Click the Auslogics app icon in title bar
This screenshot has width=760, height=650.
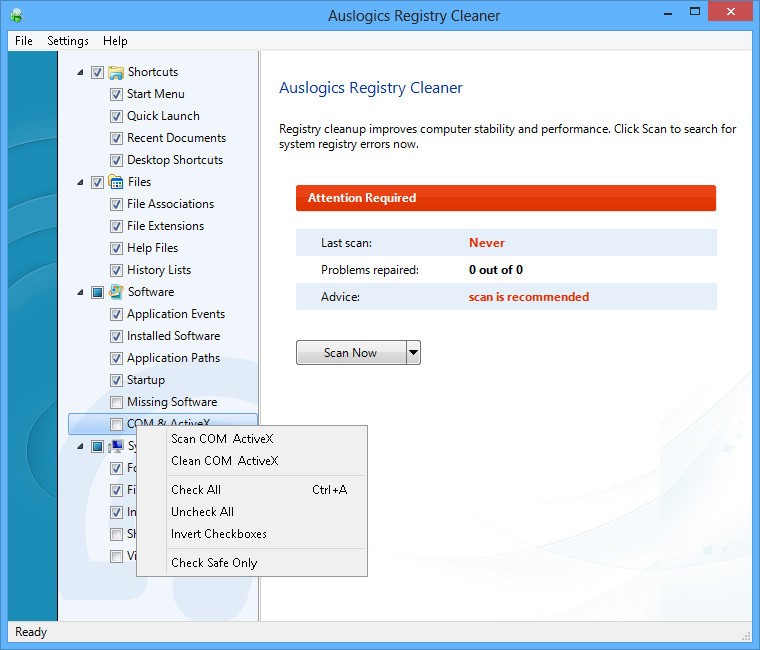point(17,15)
